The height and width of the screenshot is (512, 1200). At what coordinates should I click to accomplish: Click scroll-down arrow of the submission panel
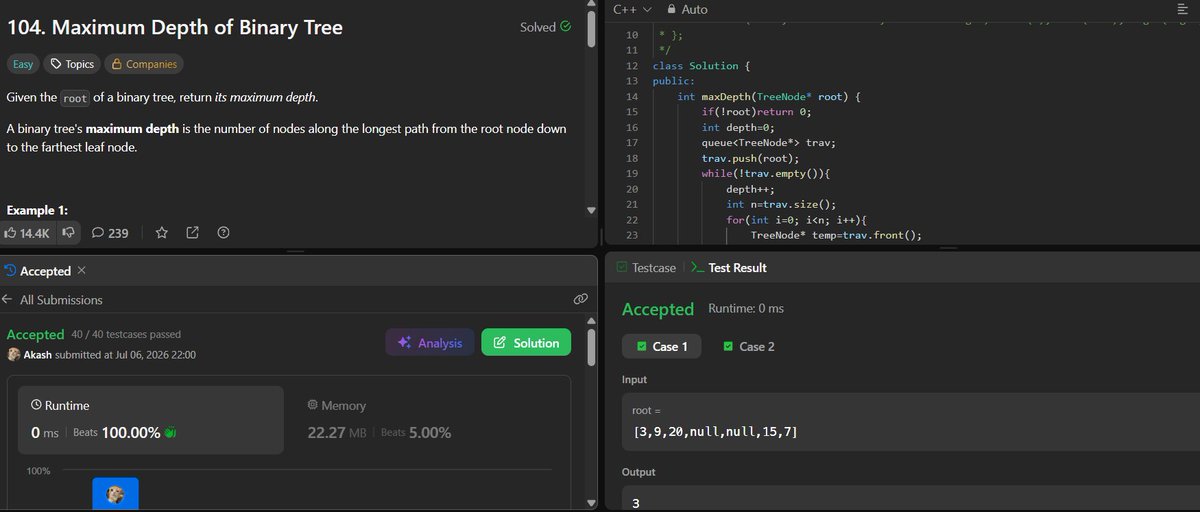click(590, 502)
